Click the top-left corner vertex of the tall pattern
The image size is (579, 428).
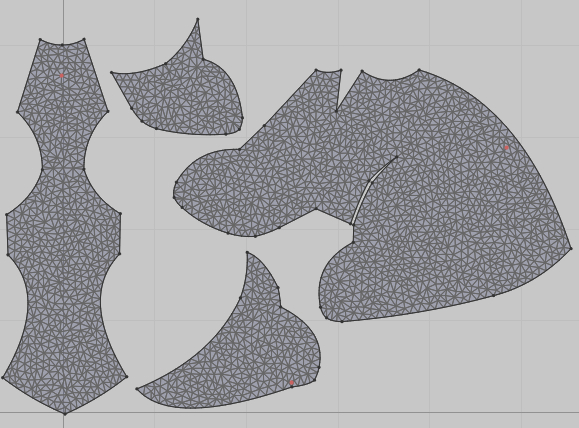click(40, 39)
